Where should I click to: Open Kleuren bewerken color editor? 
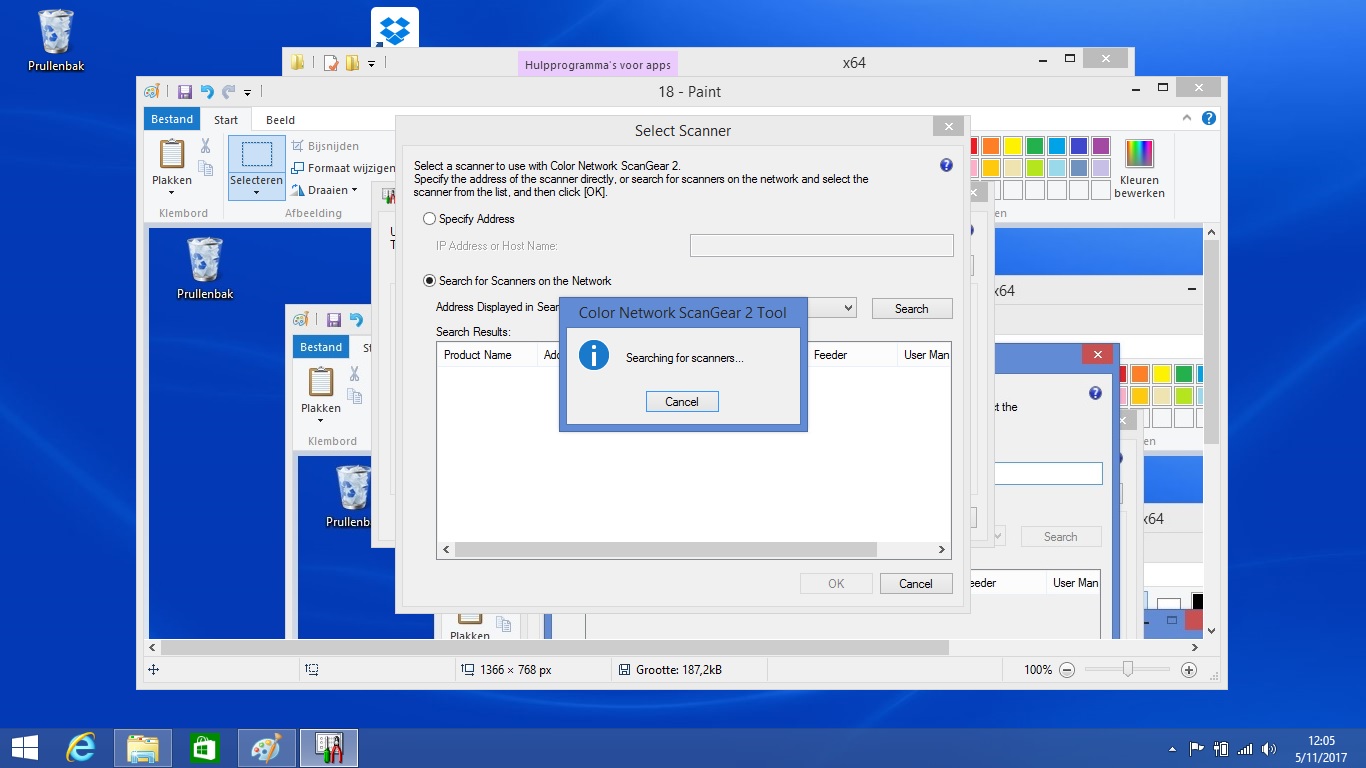(x=1139, y=168)
